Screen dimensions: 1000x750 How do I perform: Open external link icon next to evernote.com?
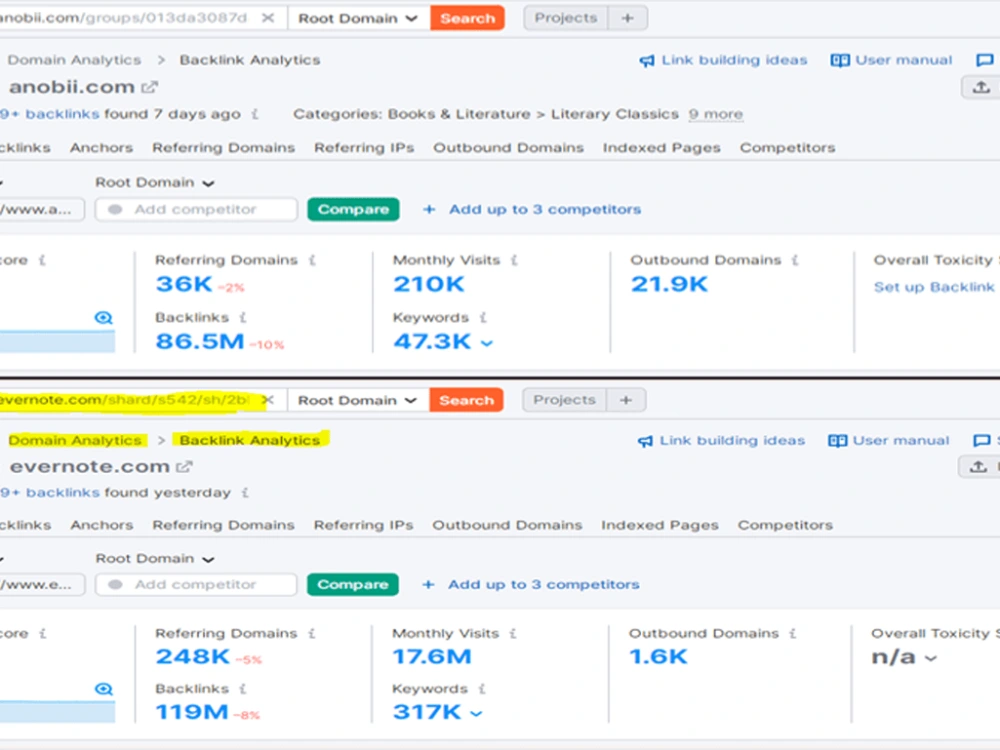point(184,467)
